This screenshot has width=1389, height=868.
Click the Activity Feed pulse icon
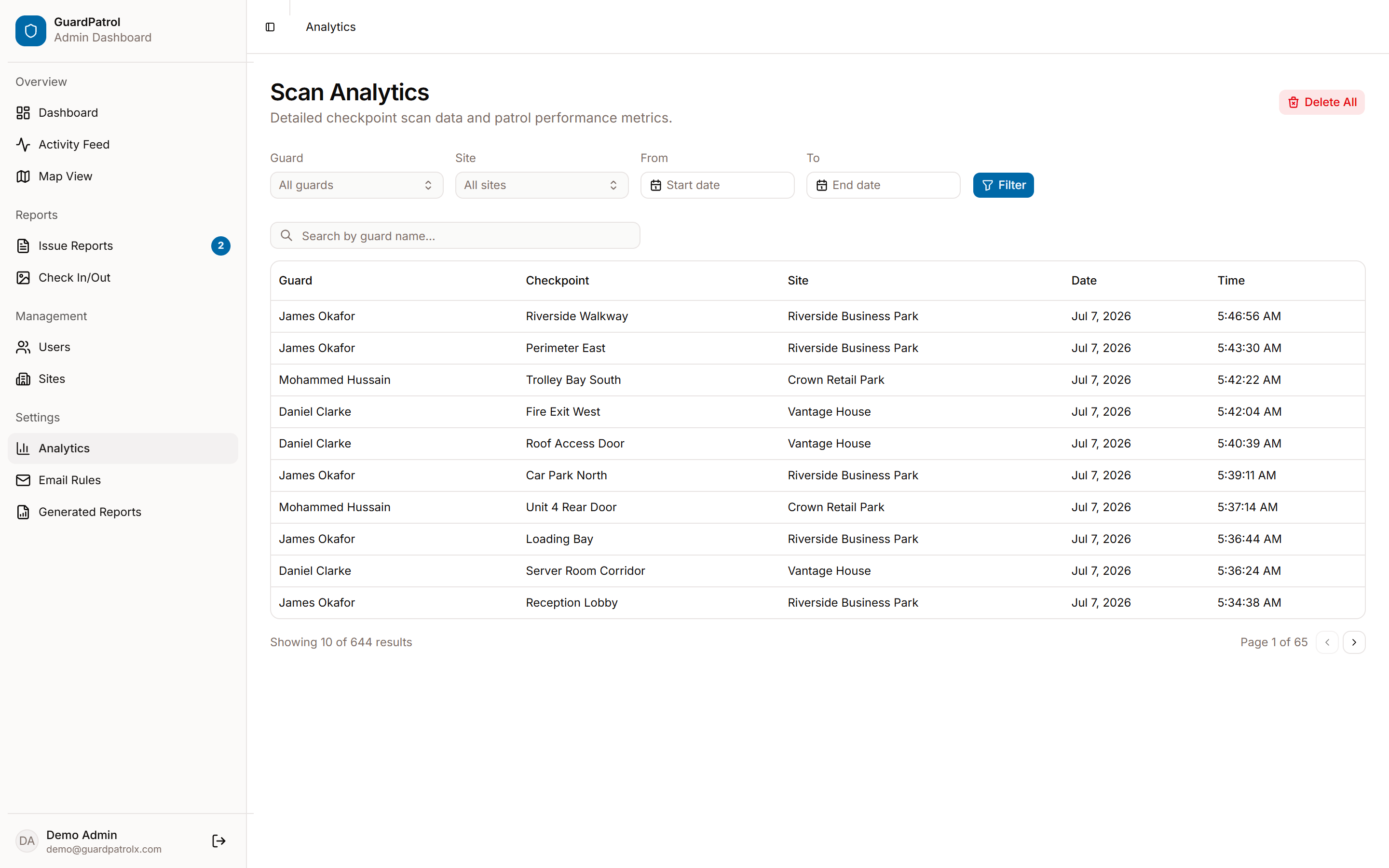pos(23,145)
